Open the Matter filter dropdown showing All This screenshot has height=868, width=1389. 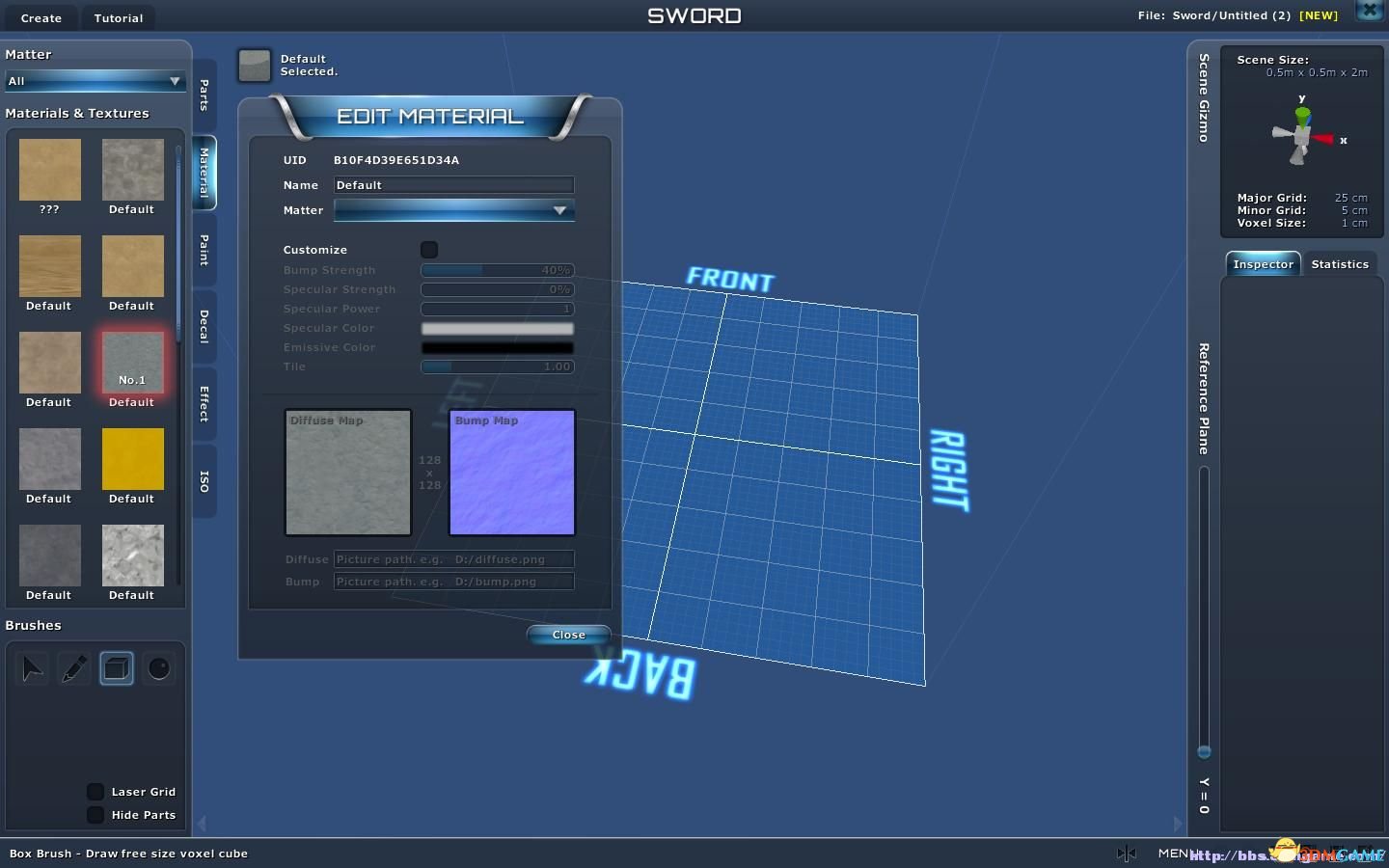(x=95, y=81)
